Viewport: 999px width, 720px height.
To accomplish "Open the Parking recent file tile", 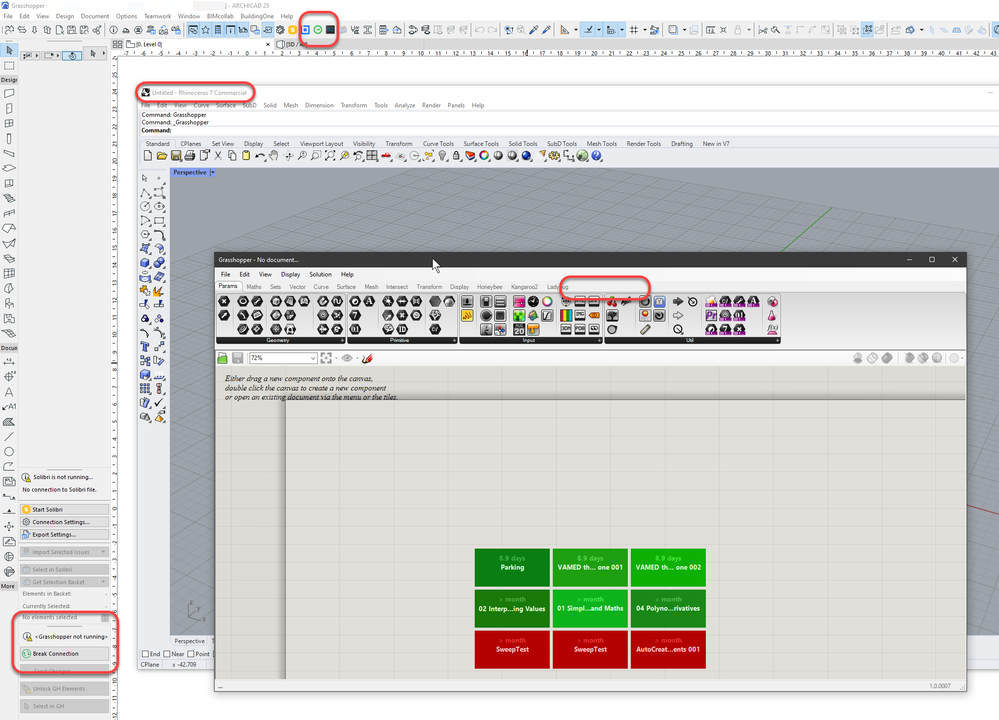I will coord(512,568).
